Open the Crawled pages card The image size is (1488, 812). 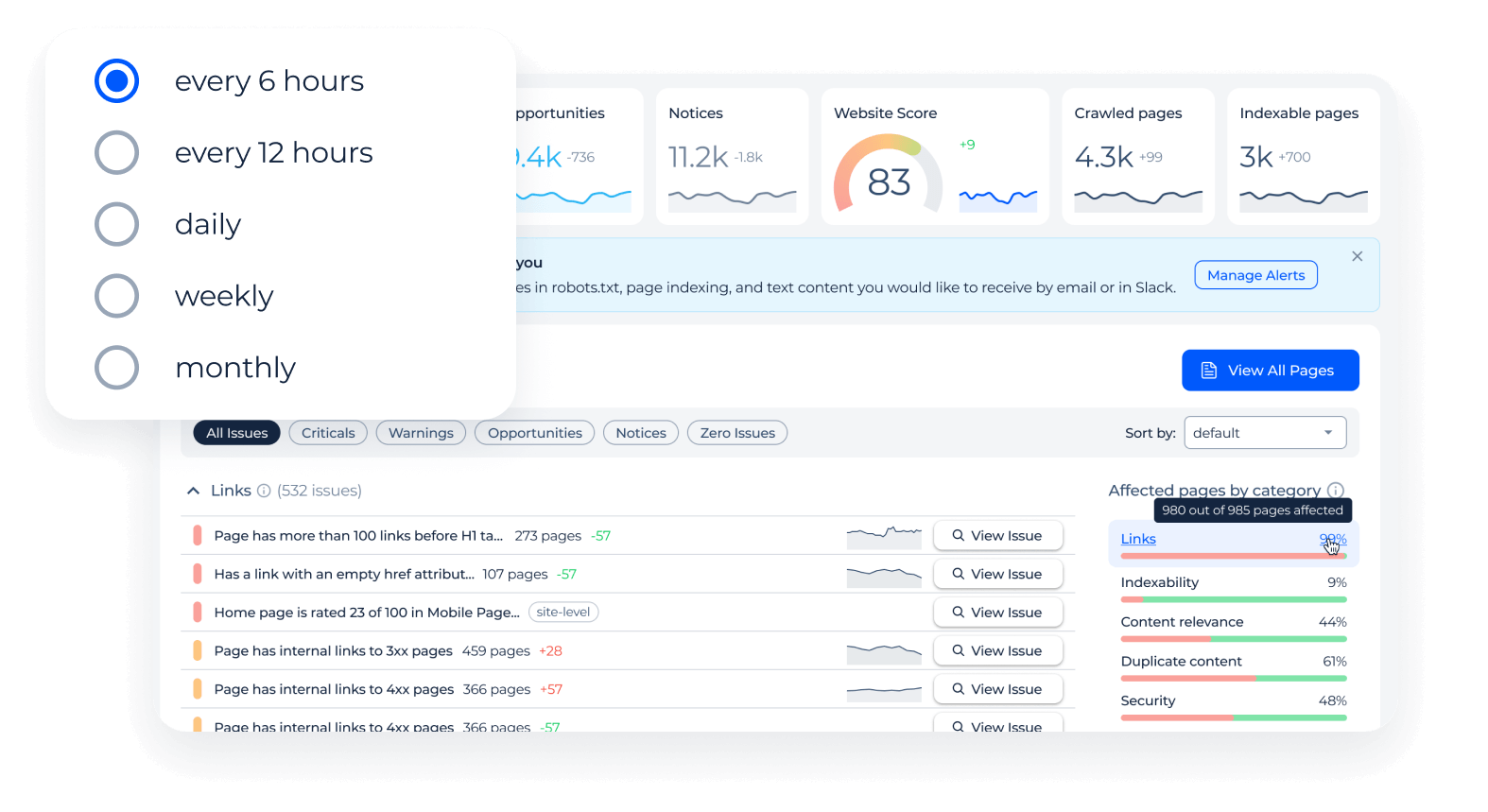(x=1138, y=157)
